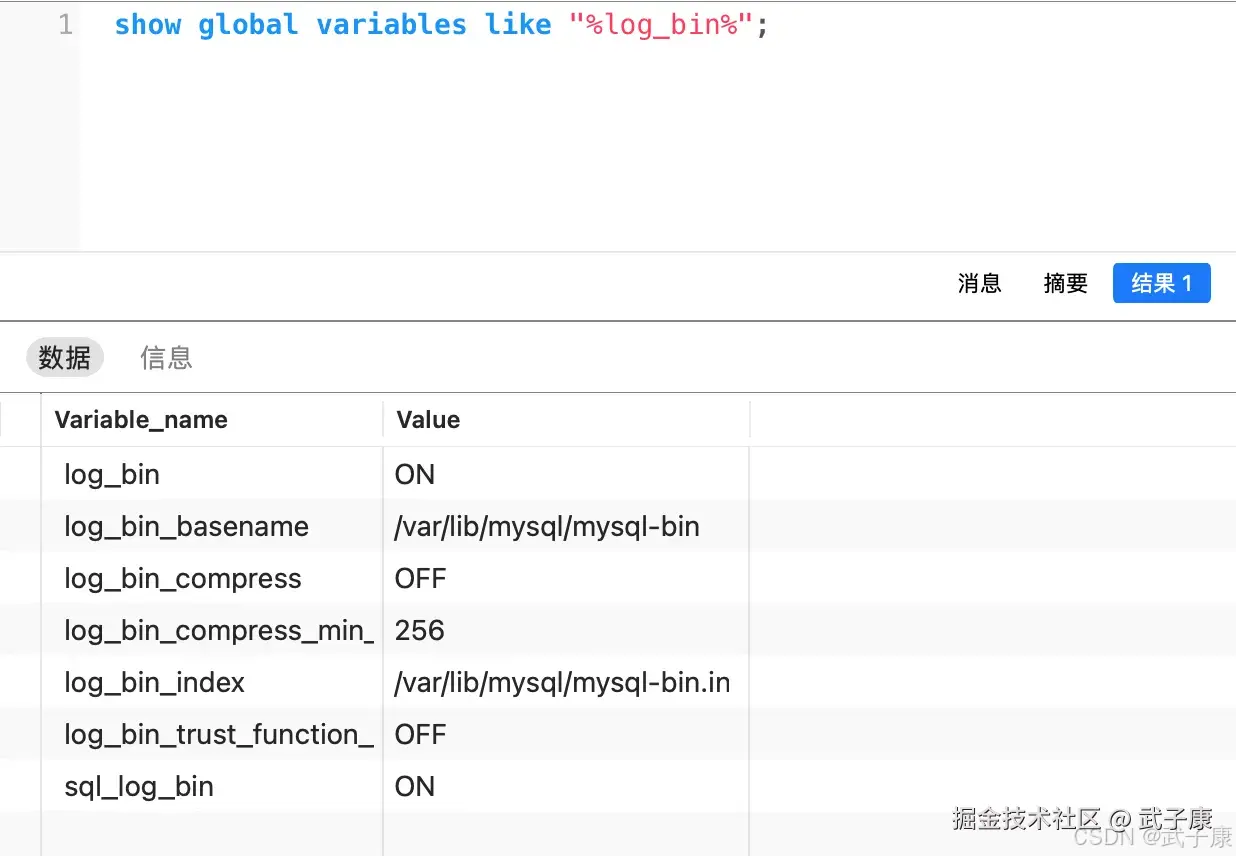Open the 消息 tab
This screenshot has height=856, width=1236.
click(979, 283)
